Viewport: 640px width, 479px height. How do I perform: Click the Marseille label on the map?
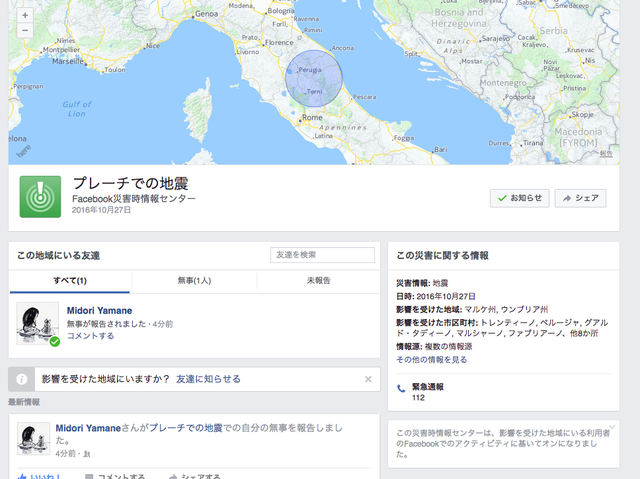(x=68, y=61)
